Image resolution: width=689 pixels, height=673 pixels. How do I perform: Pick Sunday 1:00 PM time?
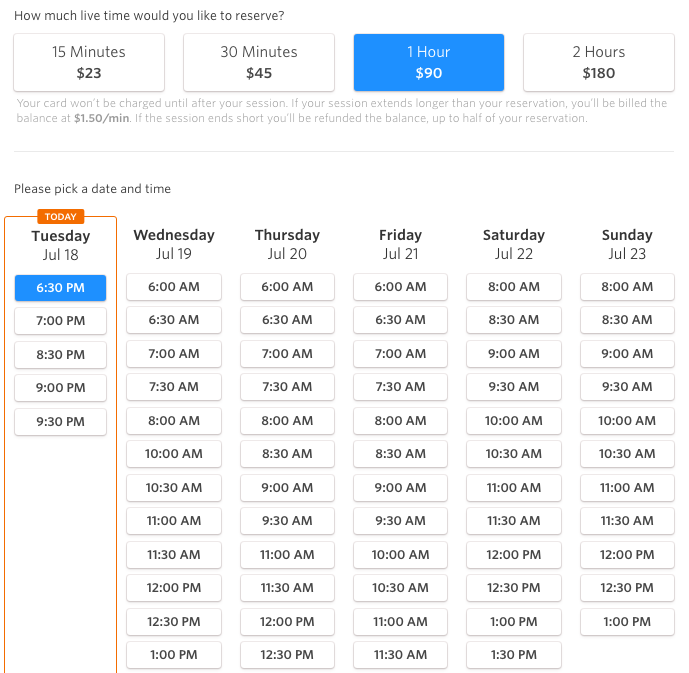[627, 622]
